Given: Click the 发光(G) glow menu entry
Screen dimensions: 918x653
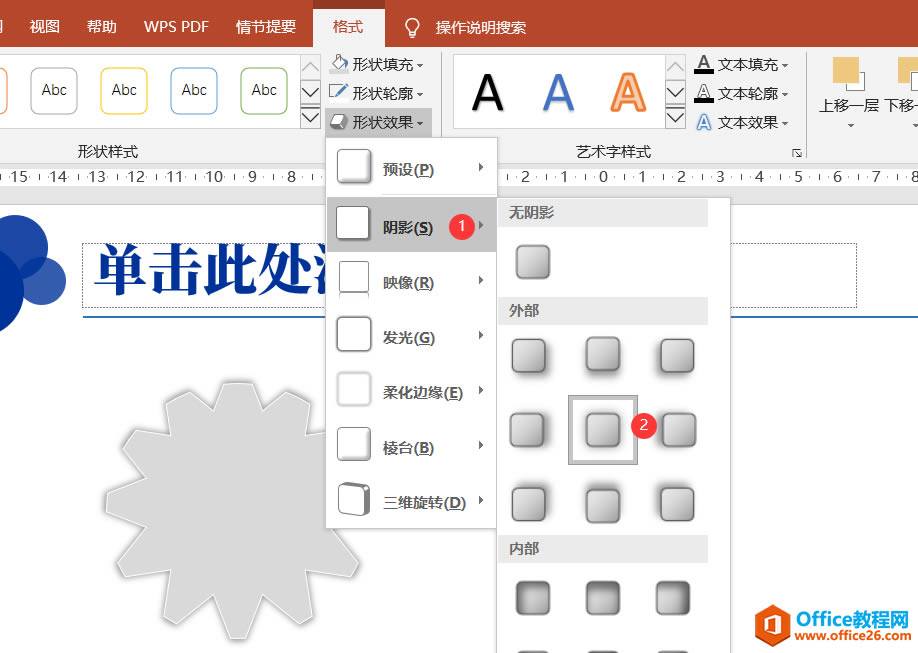Looking at the screenshot, I should (x=411, y=336).
